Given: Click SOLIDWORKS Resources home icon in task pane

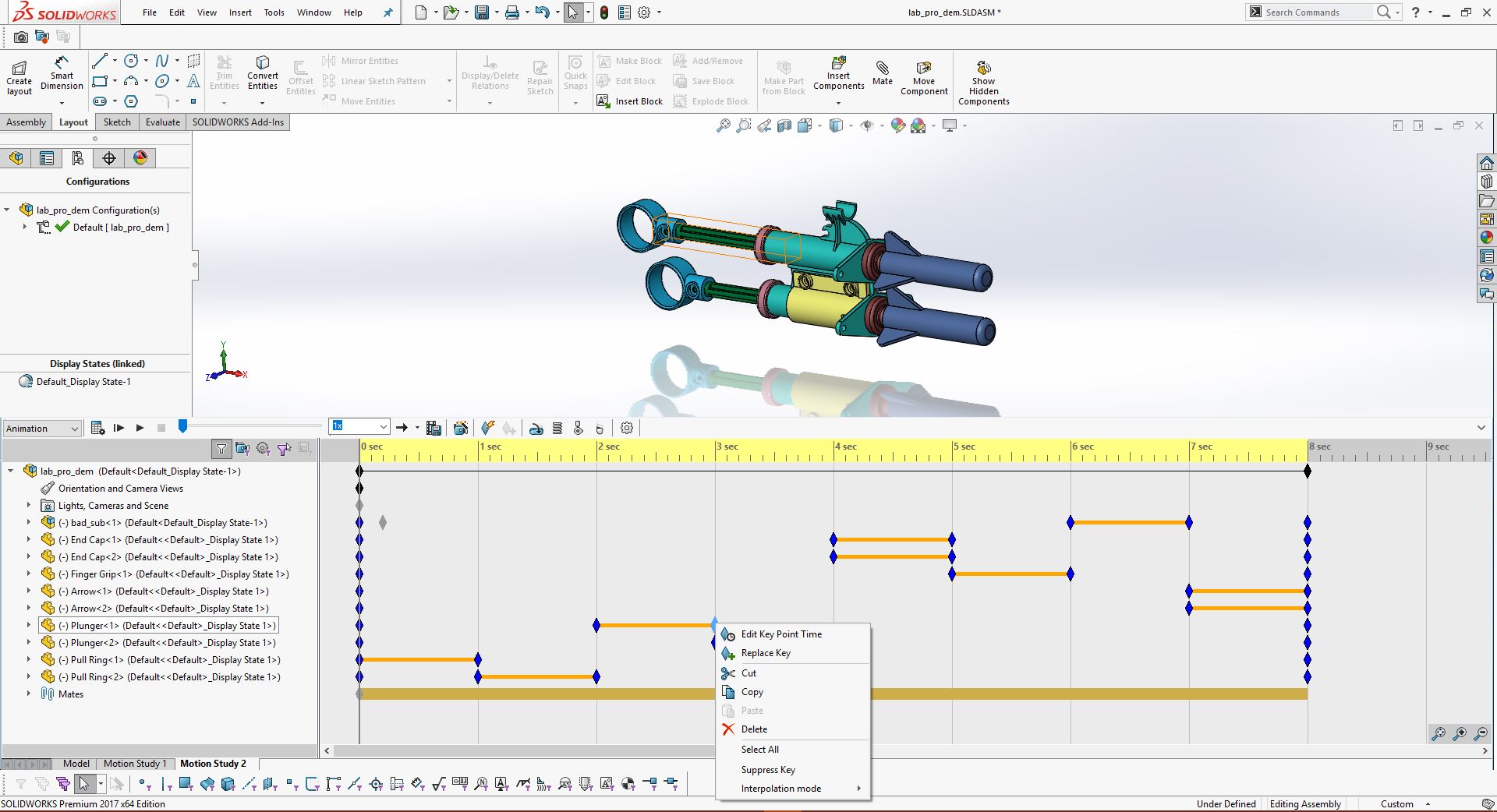Looking at the screenshot, I should (x=1487, y=163).
